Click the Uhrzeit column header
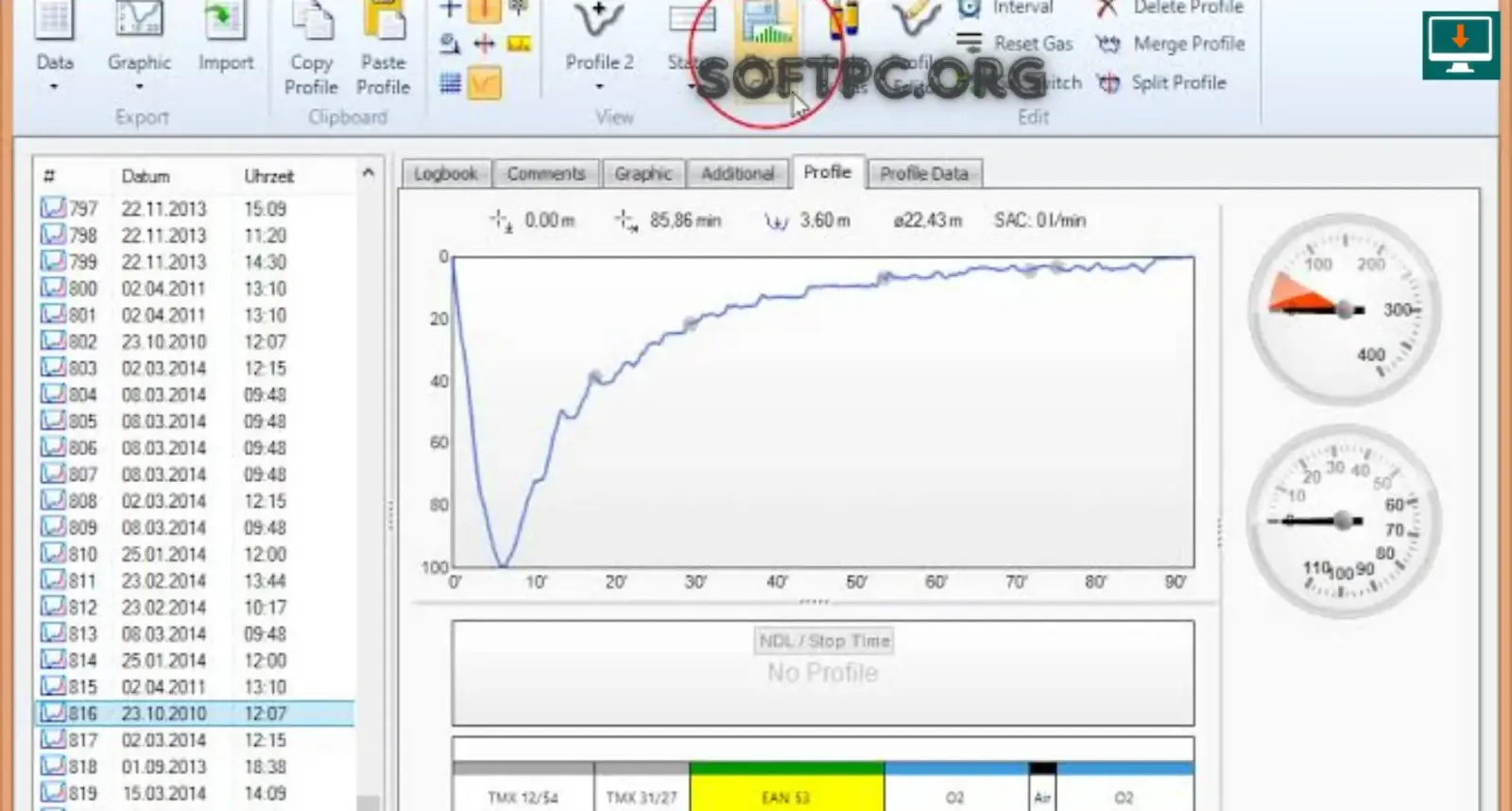Screen dimensions: 1512x811 pyautogui.click(x=269, y=177)
